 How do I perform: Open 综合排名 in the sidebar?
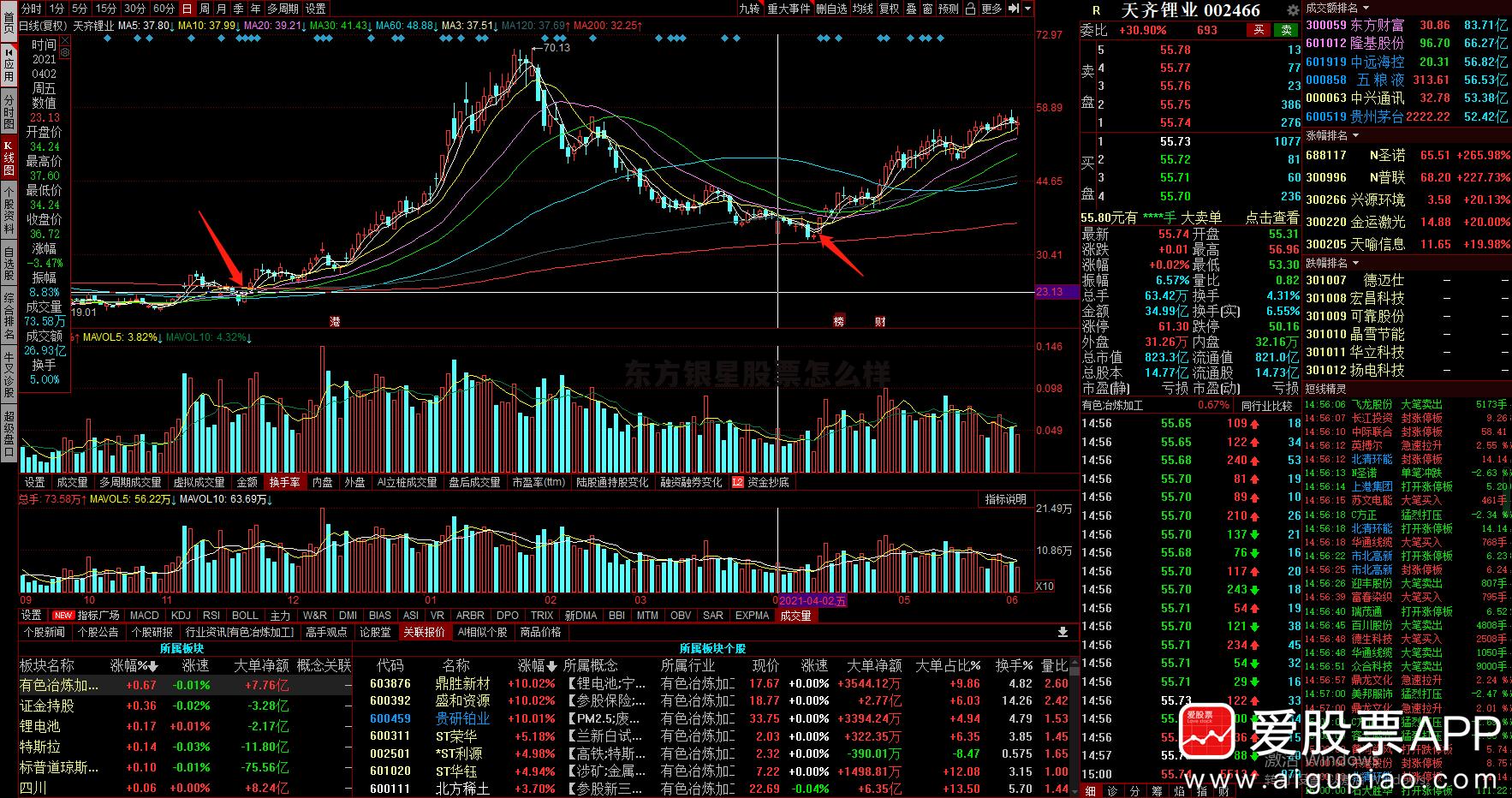(x=9, y=317)
